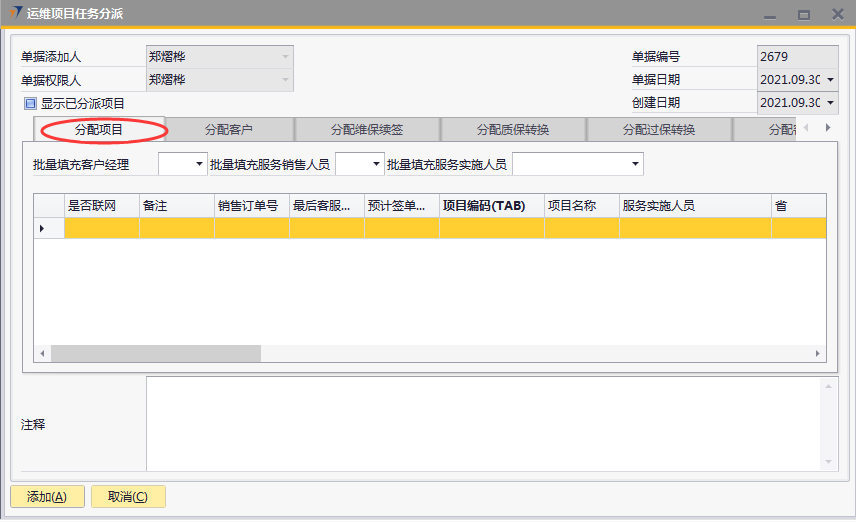Image resolution: width=856 pixels, height=522 pixels.
Task: Open the 批量填充客户经理 dropdown
Action: [198, 164]
